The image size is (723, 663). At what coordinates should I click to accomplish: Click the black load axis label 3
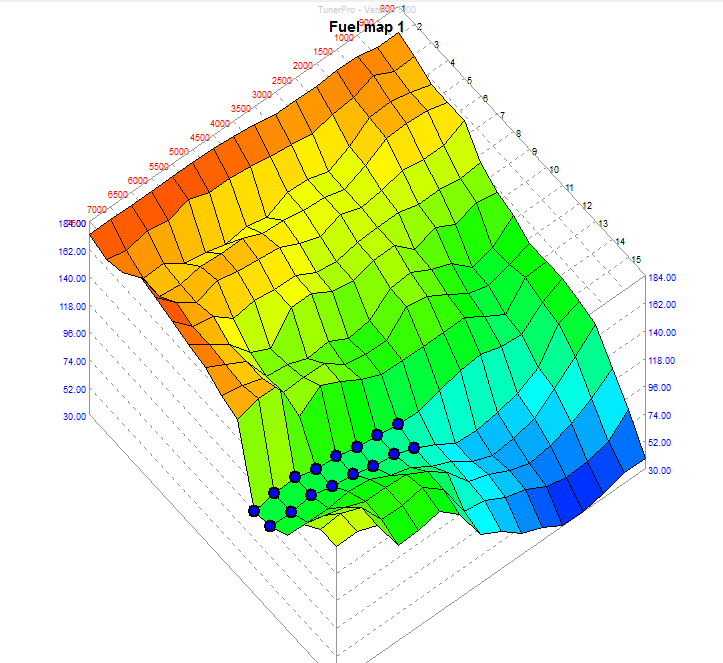436,45
